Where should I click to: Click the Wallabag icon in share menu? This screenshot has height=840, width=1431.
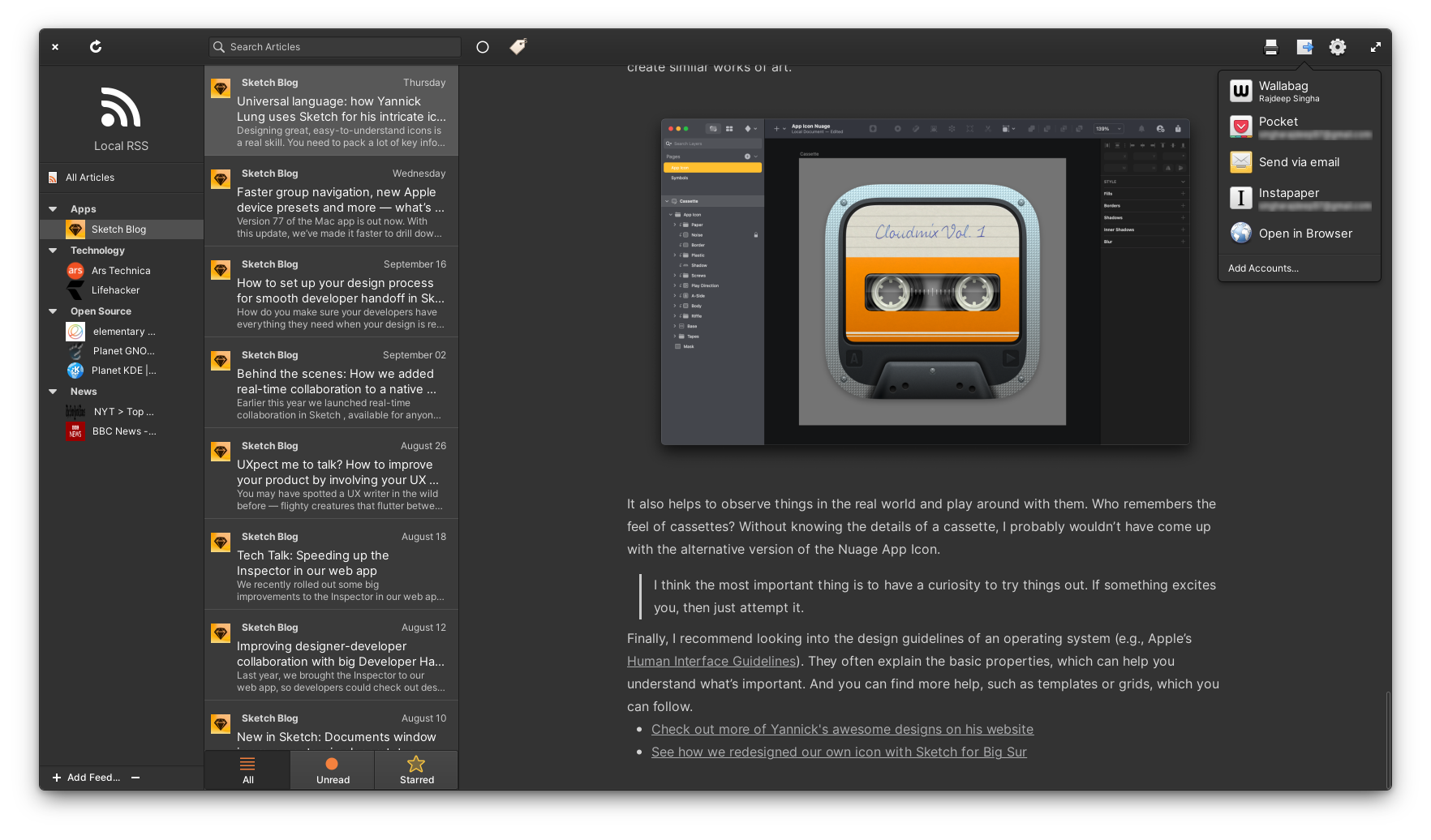[x=1240, y=91]
